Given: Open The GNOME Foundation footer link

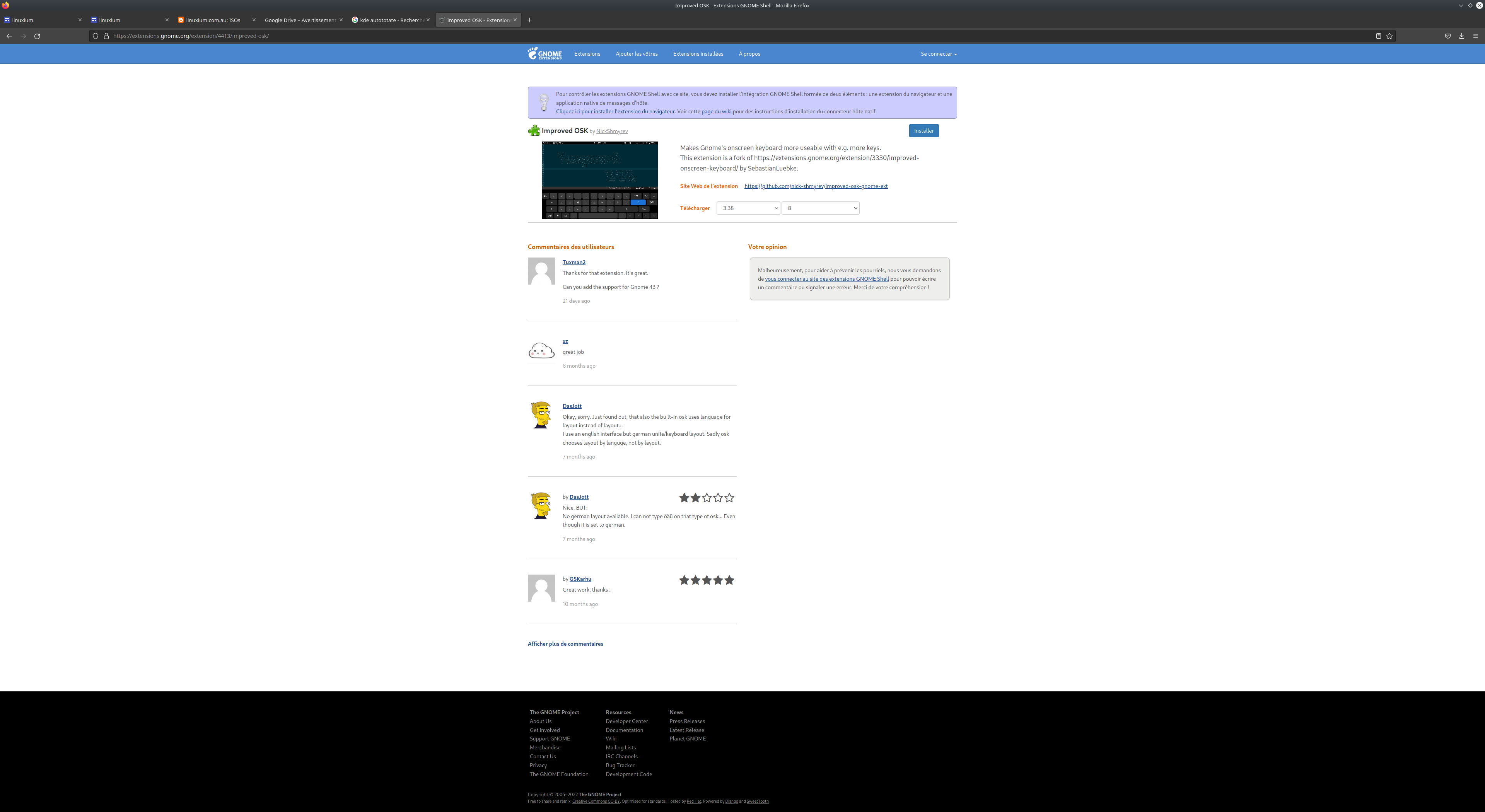Looking at the screenshot, I should (558, 774).
